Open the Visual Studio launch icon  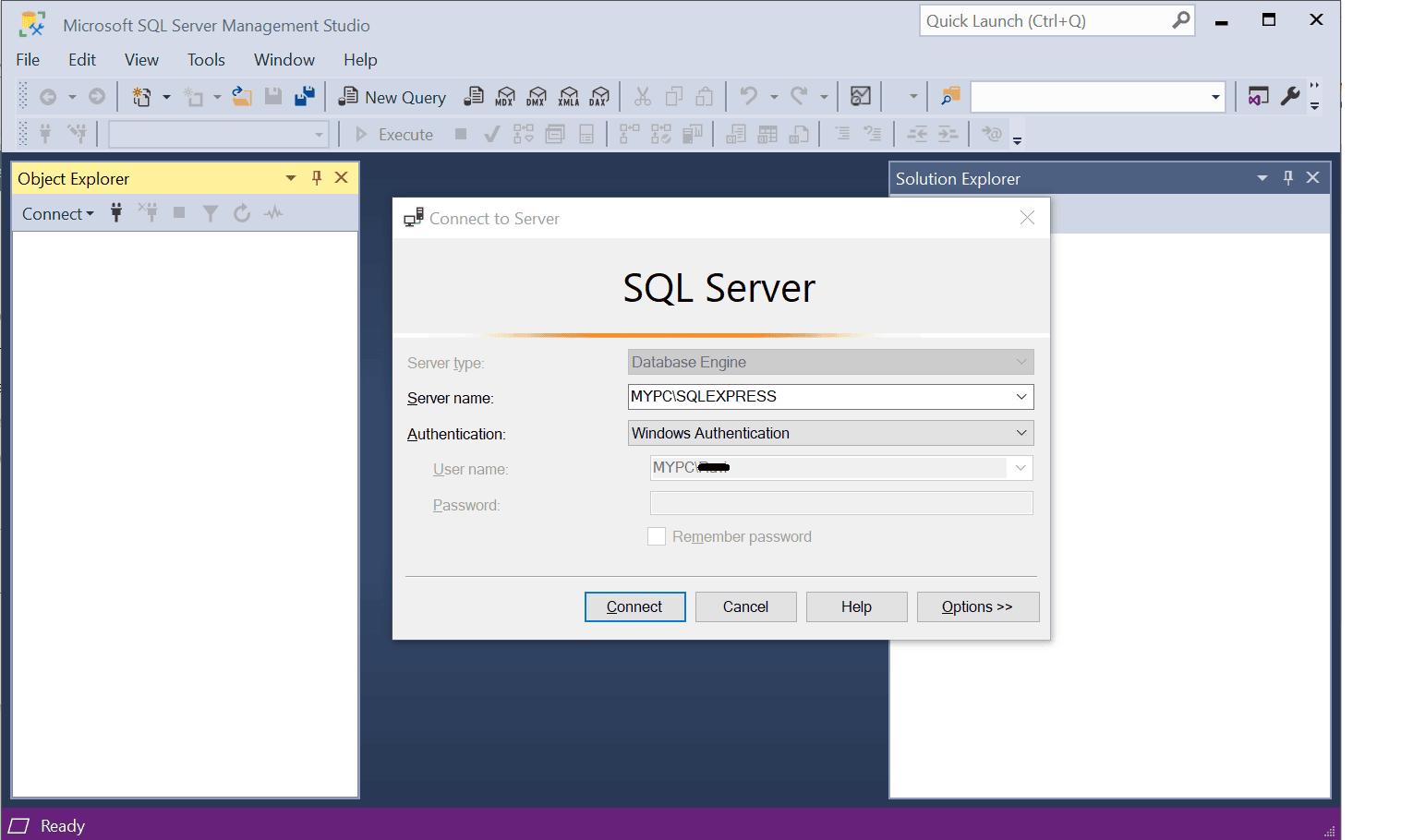(x=1257, y=96)
